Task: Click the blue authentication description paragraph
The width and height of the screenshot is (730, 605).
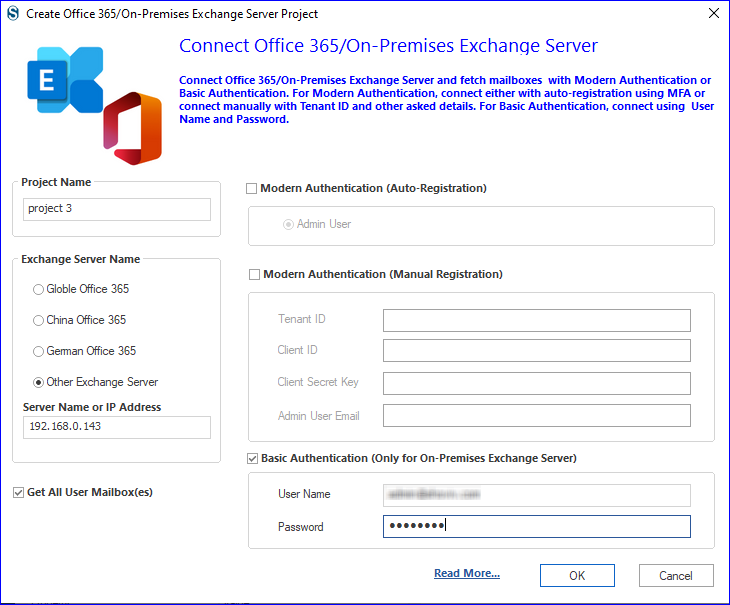Action: pos(446,100)
